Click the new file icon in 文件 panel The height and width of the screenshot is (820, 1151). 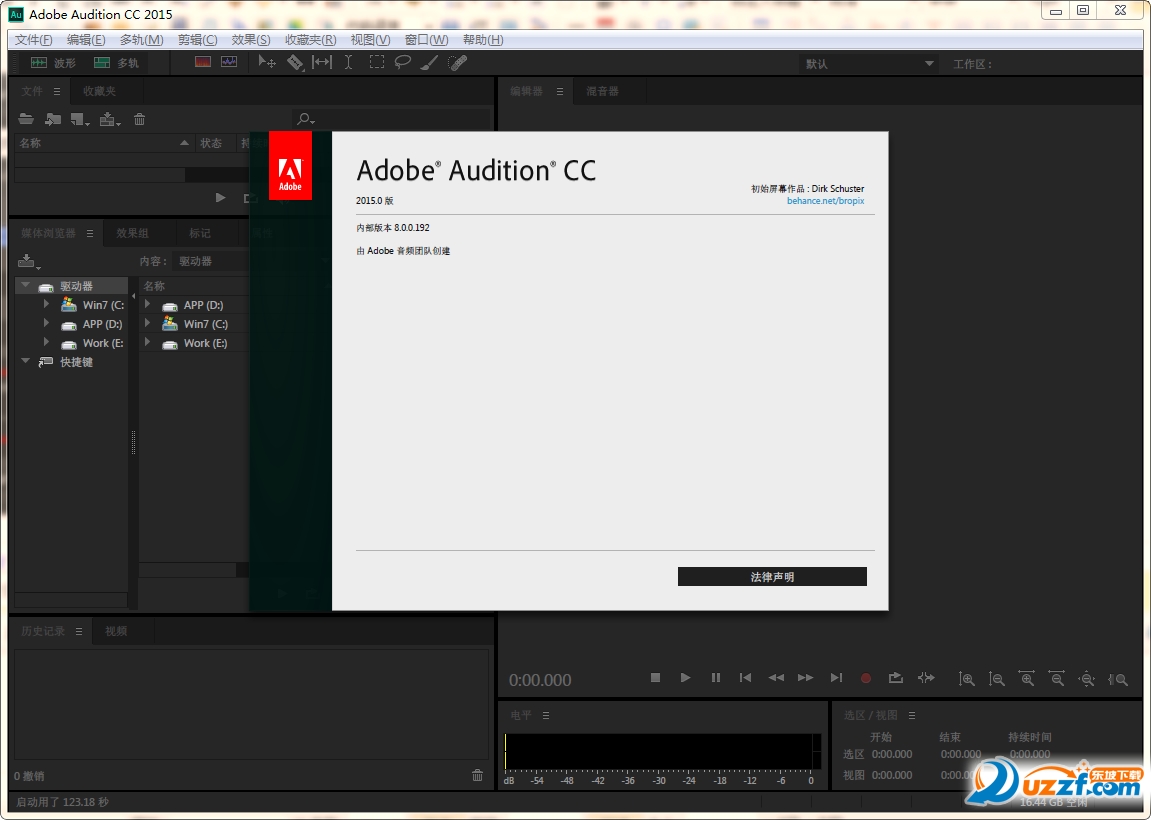pos(80,119)
